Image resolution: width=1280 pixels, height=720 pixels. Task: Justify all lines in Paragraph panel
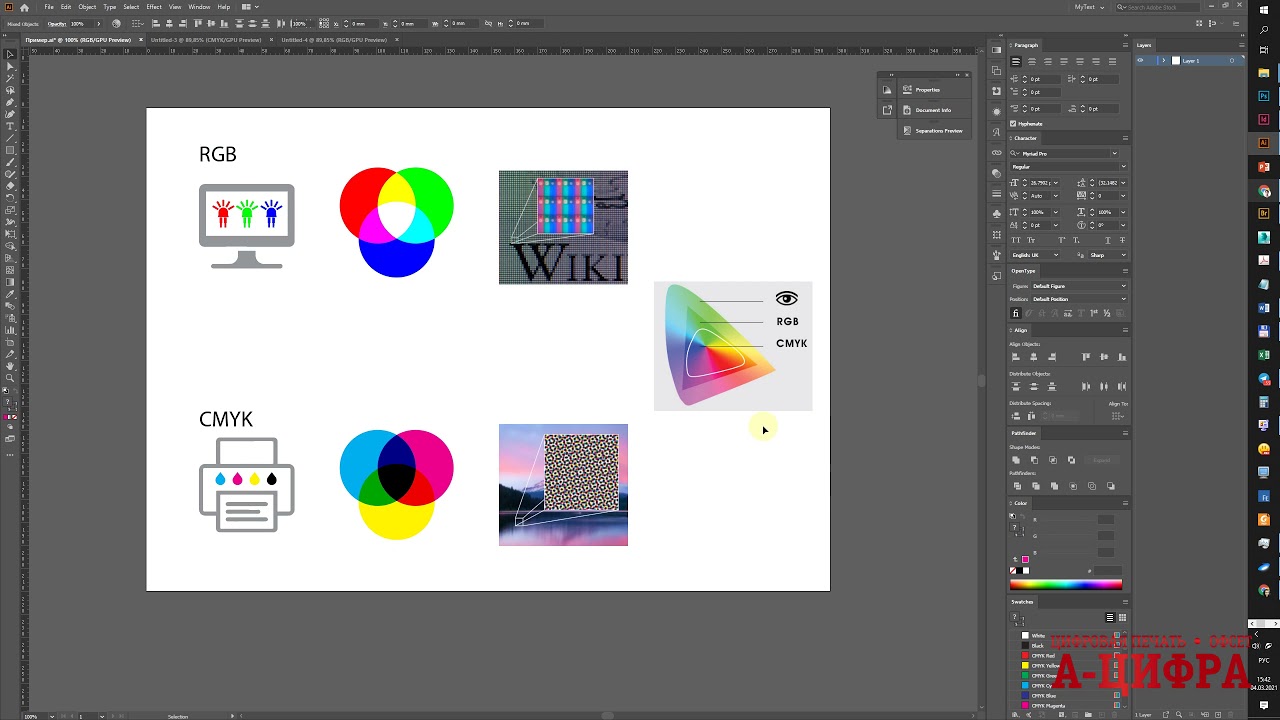[1113, 62]
